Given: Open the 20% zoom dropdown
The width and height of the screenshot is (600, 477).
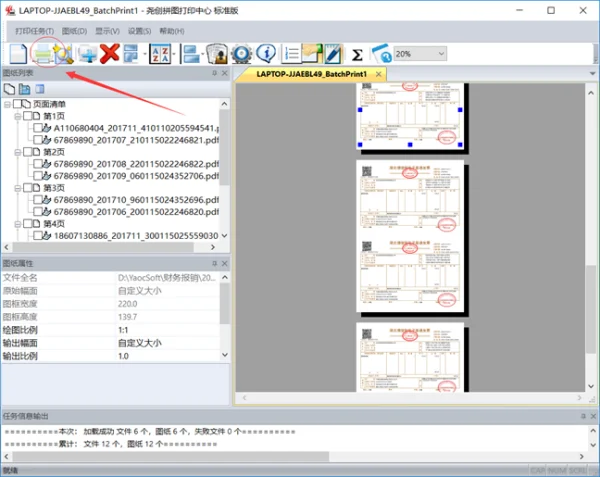Looking at the screenshot, I should [420, 54].
